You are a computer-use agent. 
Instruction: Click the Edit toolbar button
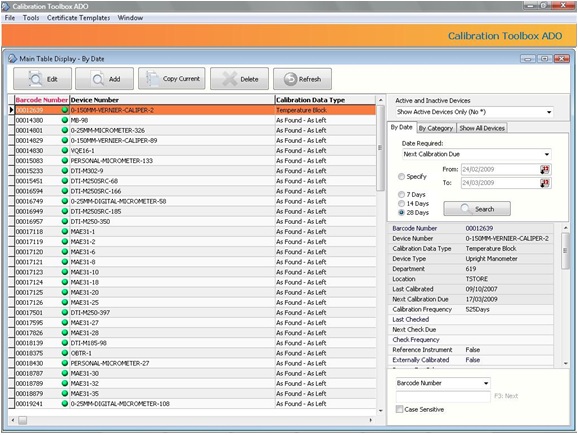tap(42, 79)
